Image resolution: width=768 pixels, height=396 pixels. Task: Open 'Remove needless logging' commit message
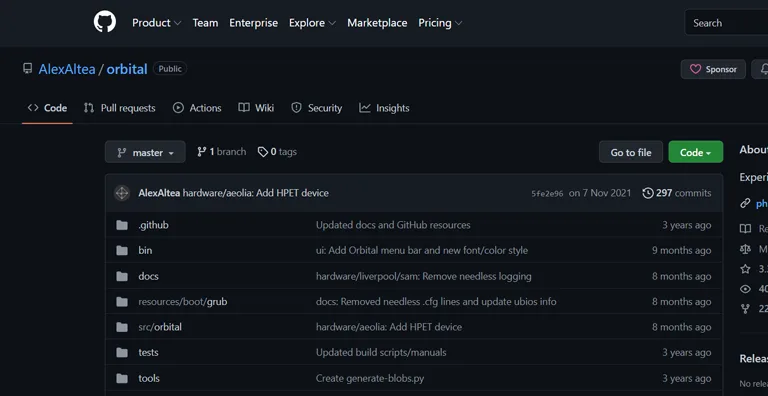click(424, 276)
